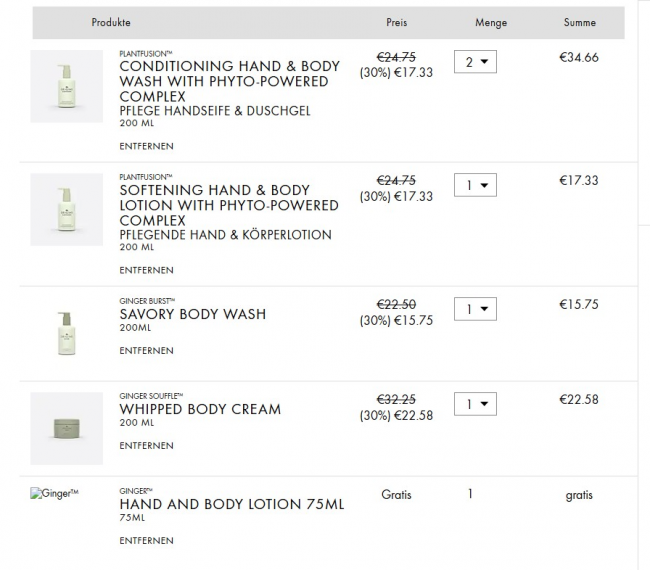Click Entfernen under Softening Hand & Body Lotion
The image size is (650, 570).
point(146,270)
